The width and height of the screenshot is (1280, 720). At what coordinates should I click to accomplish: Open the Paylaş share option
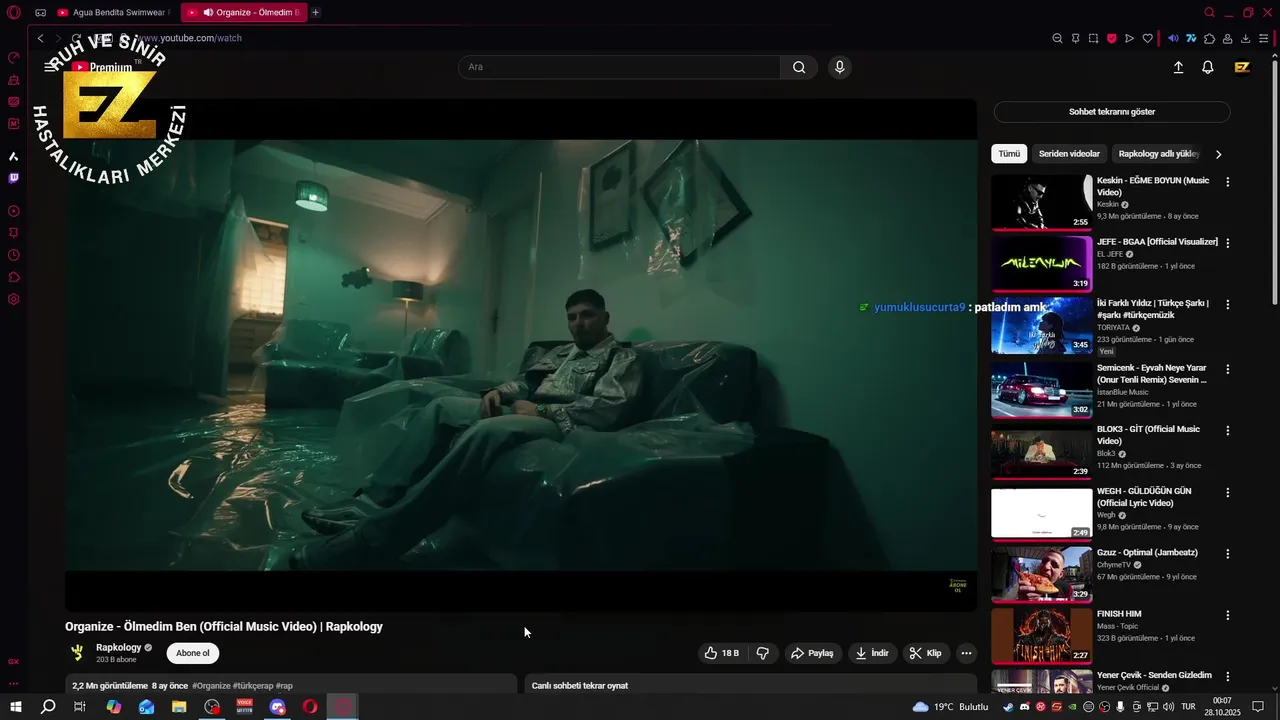(x=812, y=653)
